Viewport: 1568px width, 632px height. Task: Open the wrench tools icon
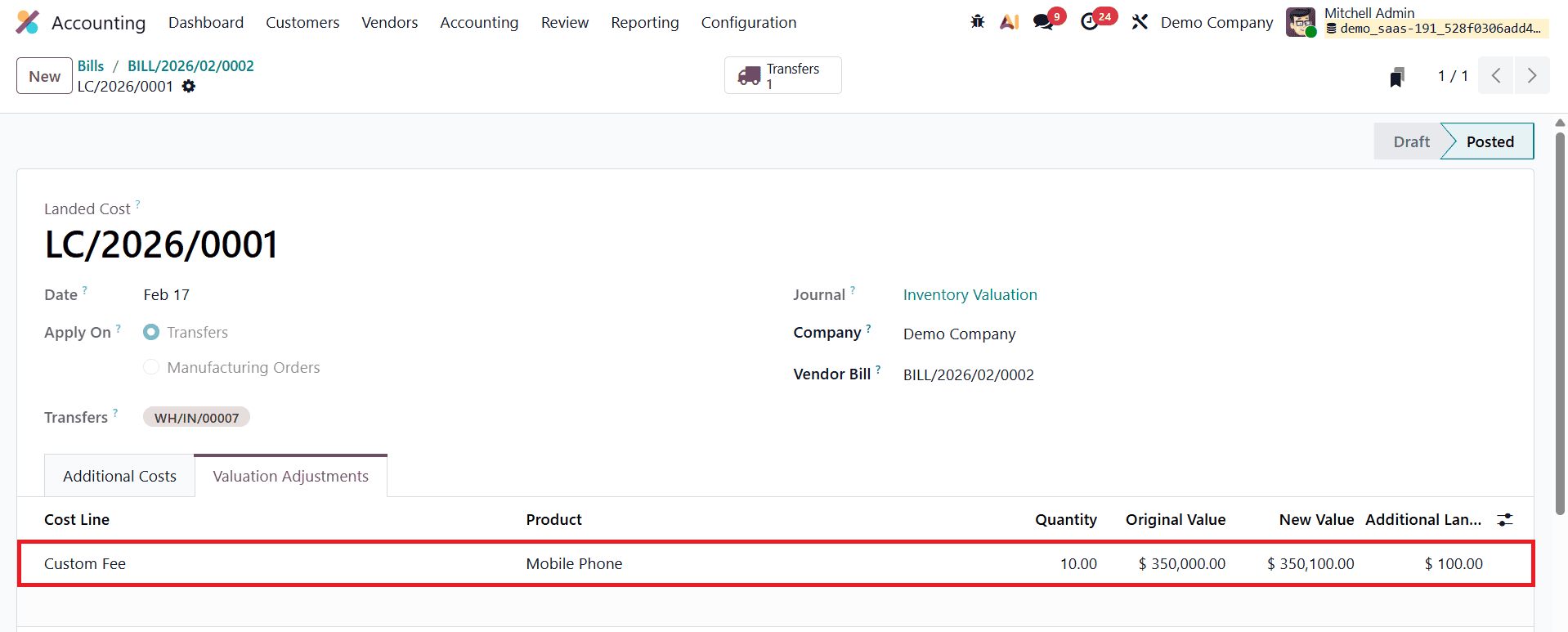pos(1140,22)
